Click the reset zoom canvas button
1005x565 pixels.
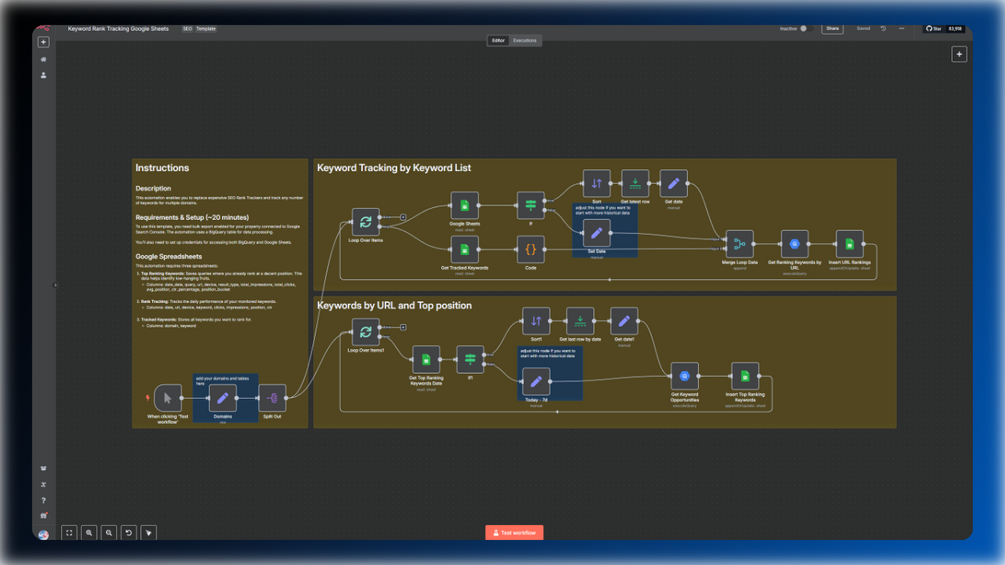coord(129,532)
